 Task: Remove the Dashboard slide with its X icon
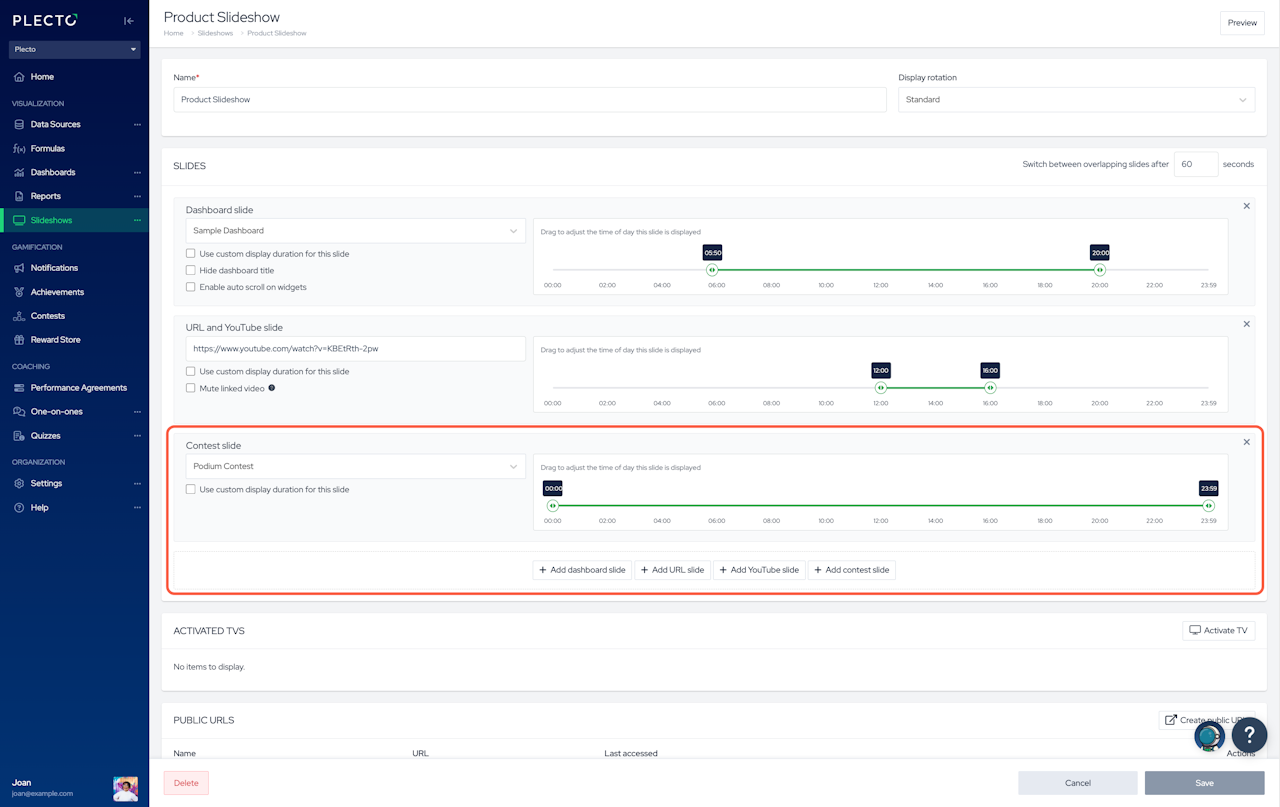1246,206
